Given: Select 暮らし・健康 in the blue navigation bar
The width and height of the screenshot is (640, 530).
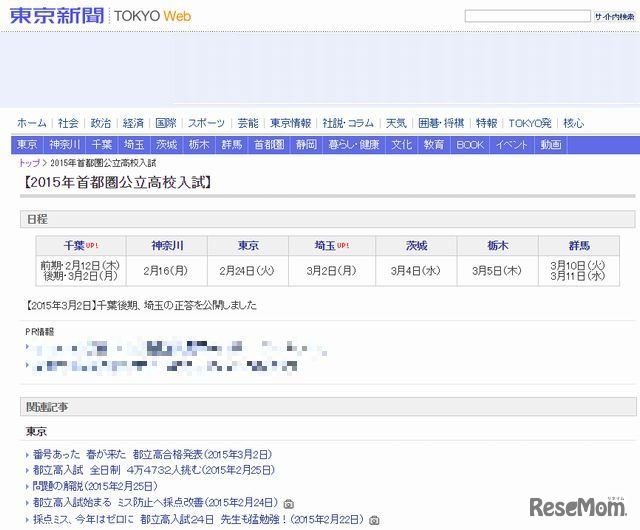Looking at the screenshot, I should coord(354,145).
